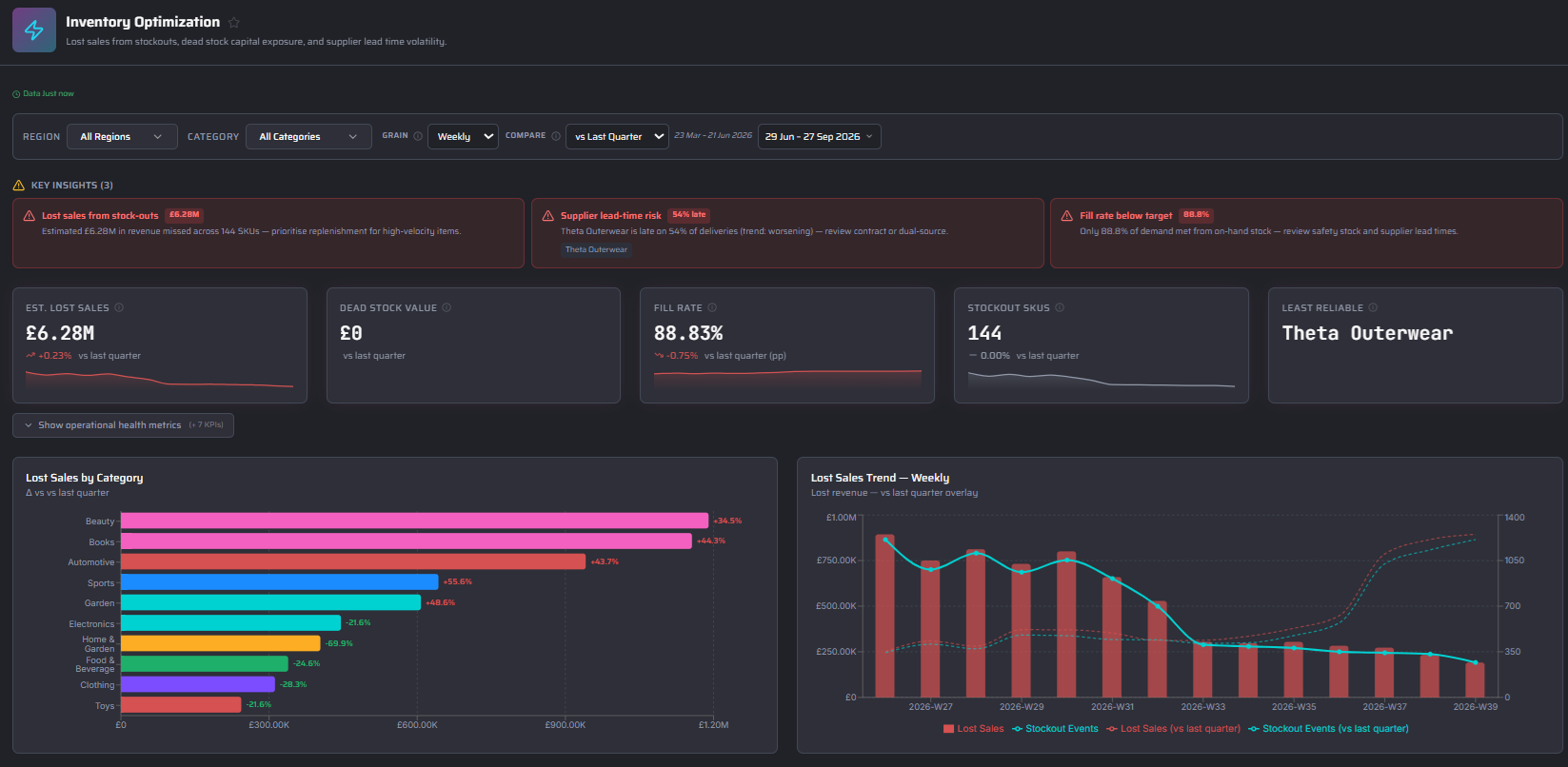The image size is (1568, 767).
Task: Open the Supplier lead-time risk insight
Action: coord(786,233)
